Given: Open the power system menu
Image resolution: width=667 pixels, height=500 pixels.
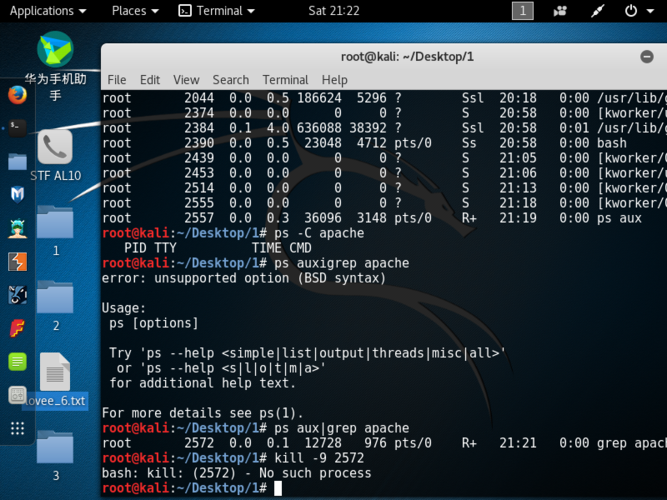Looking at the screenshot, I should pos(639,11).
